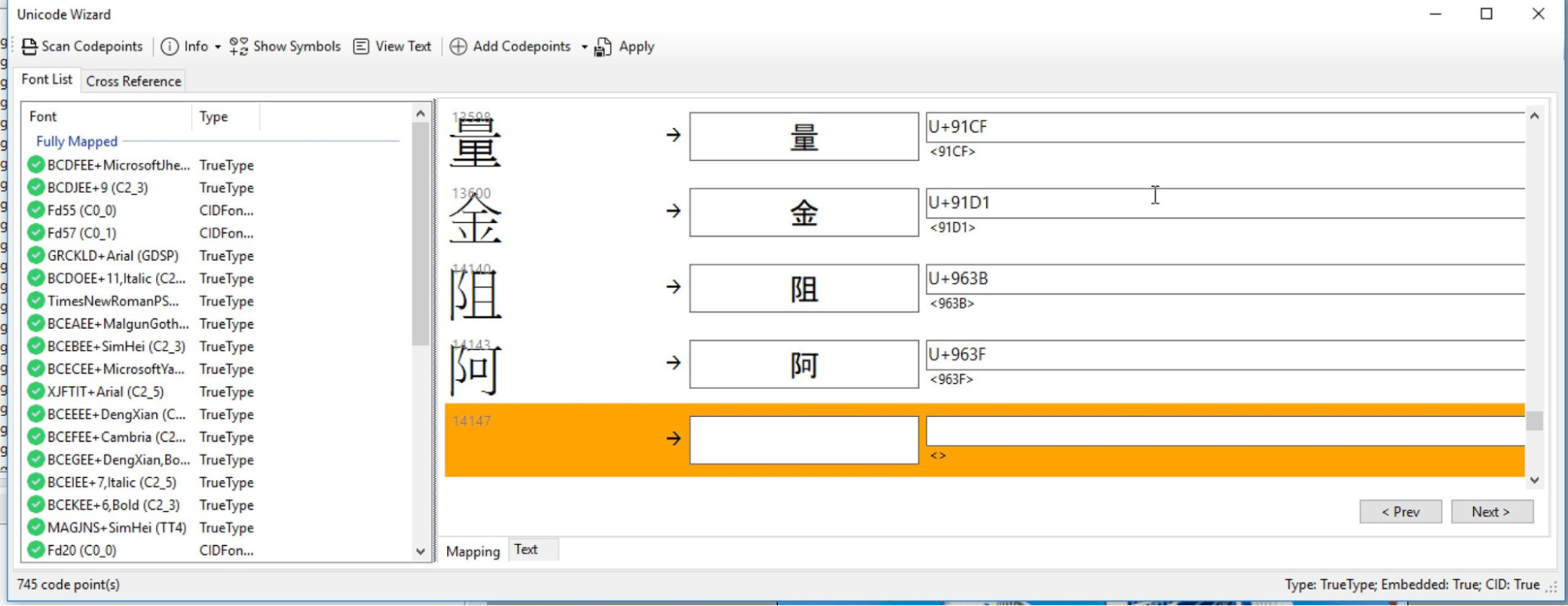The image size is (1568, 606).
Task: Click the Apply toolbar icon
Action: pos(602,48)
